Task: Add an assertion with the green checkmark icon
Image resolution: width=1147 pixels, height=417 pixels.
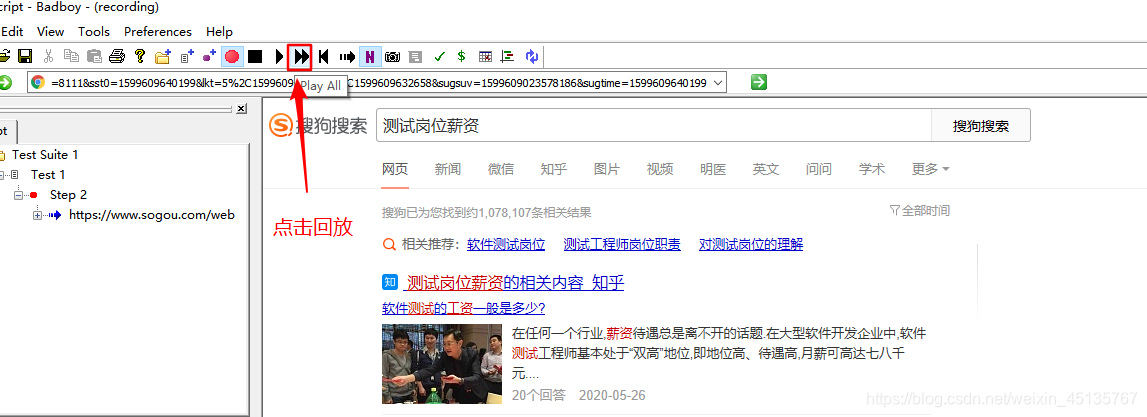Action: 439,56
